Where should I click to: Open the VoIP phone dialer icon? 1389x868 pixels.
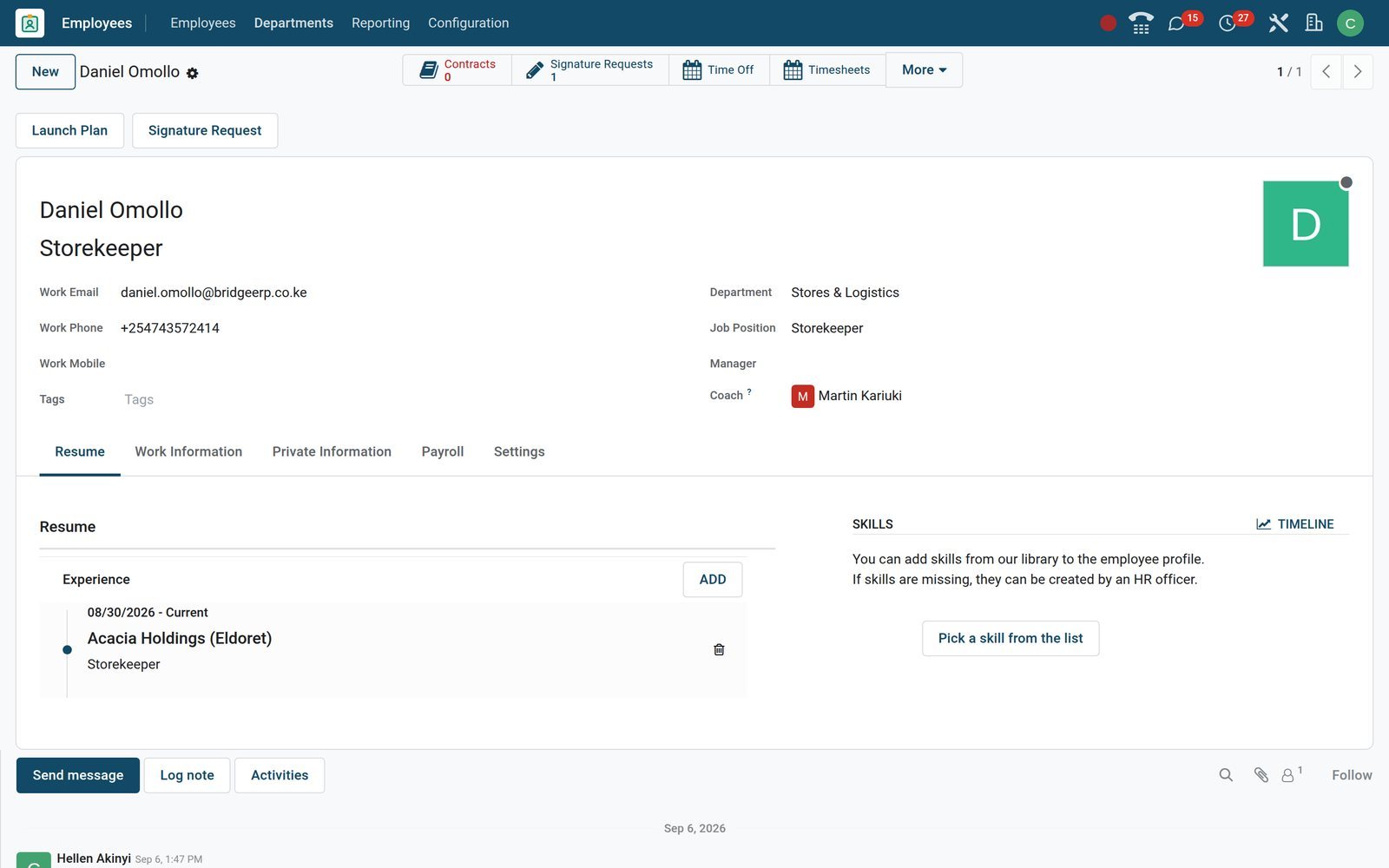point(1141,23)
